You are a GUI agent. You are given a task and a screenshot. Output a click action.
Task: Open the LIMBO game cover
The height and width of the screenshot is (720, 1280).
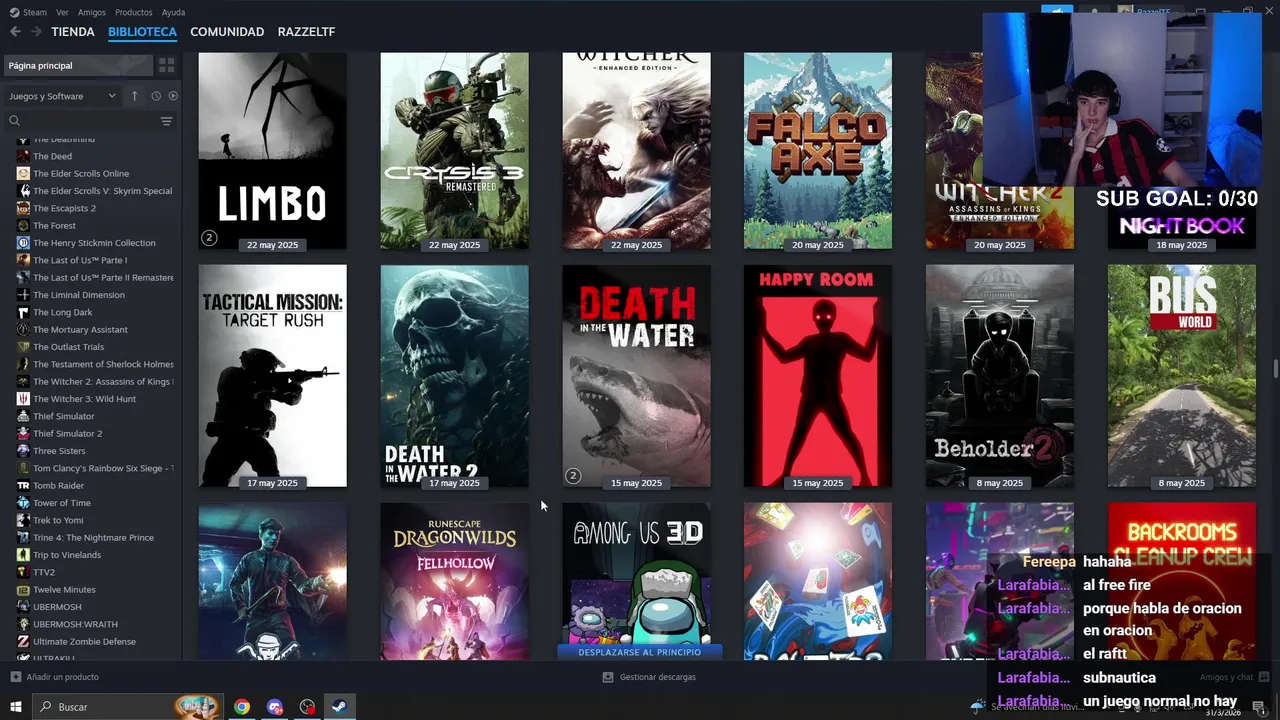(273, 151)
